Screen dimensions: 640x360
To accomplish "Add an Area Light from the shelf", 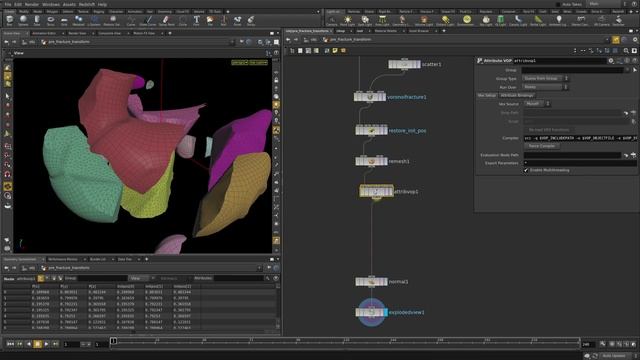I will tap(382, 20).
